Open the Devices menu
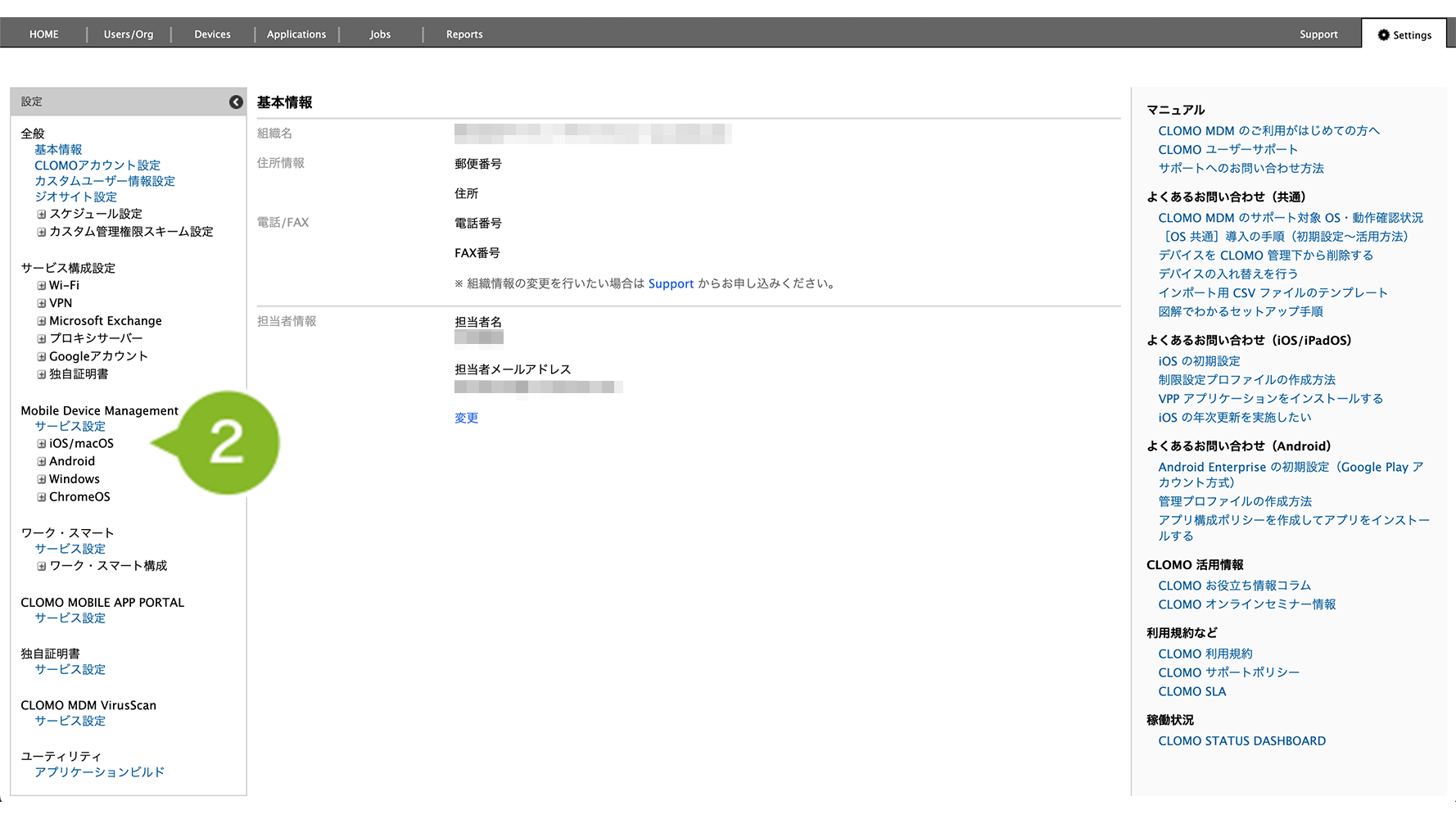1456x819 pixels. point(212,34)
